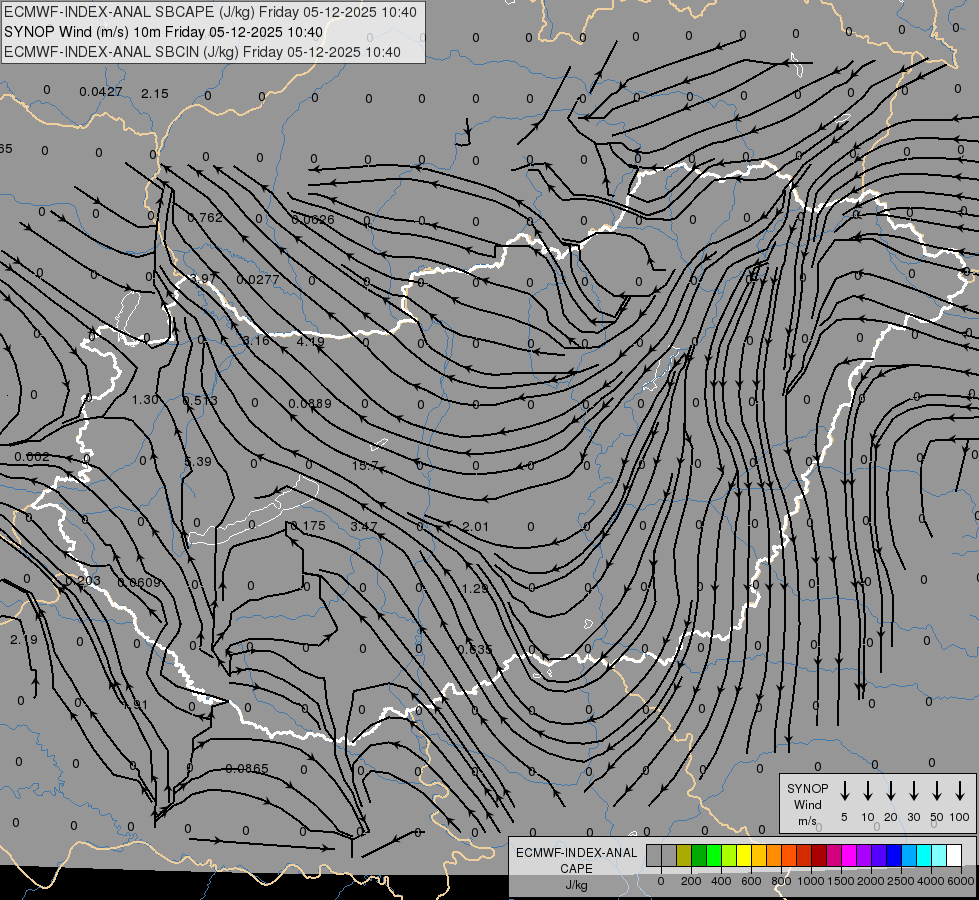Click the 30 m/s wind arrow in legend
The height and width of the screenshot is (900, 979).
point(913,791)
